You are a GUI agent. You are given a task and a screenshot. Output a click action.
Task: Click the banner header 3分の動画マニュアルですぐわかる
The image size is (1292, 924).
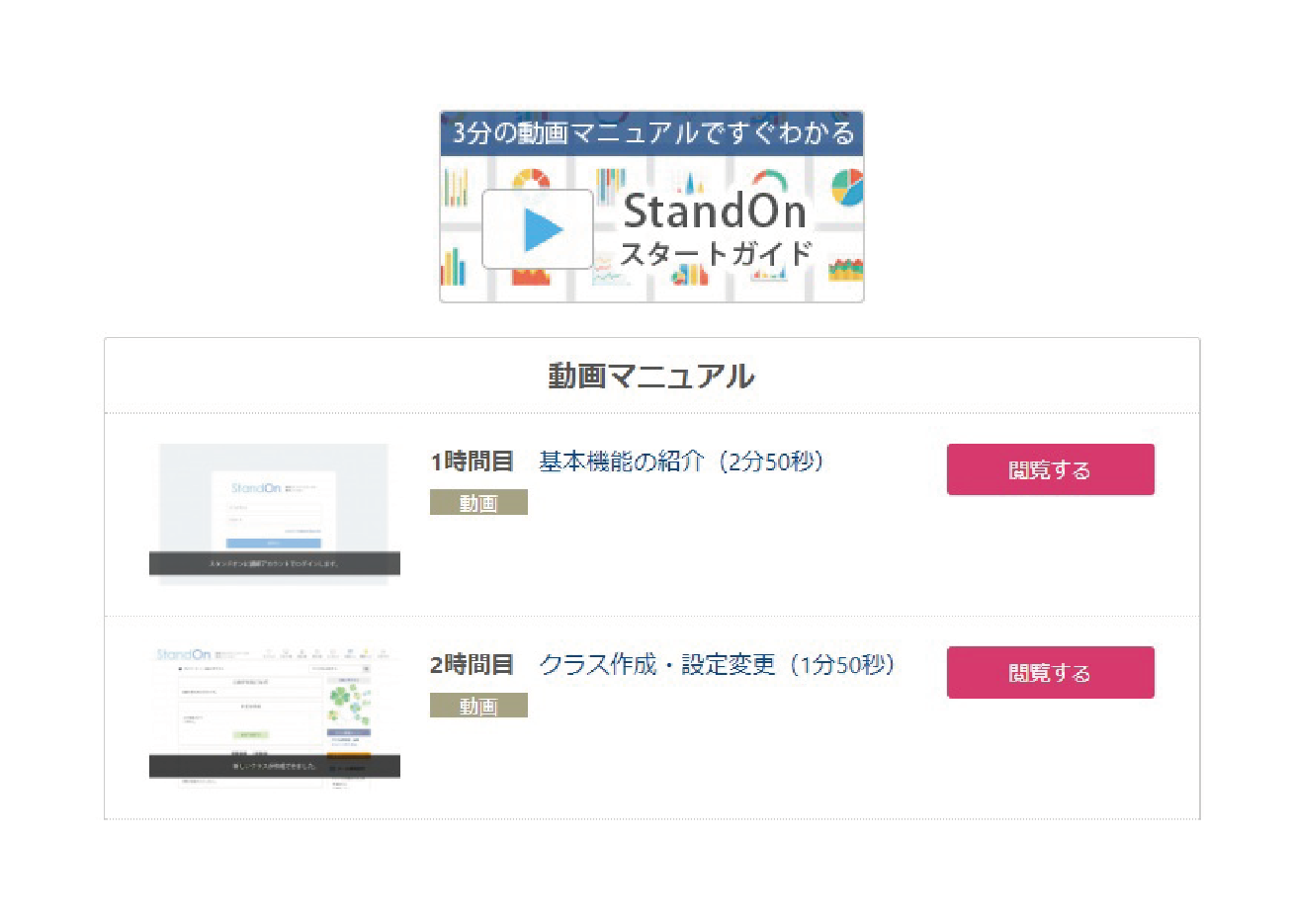[x=651, y=133]
